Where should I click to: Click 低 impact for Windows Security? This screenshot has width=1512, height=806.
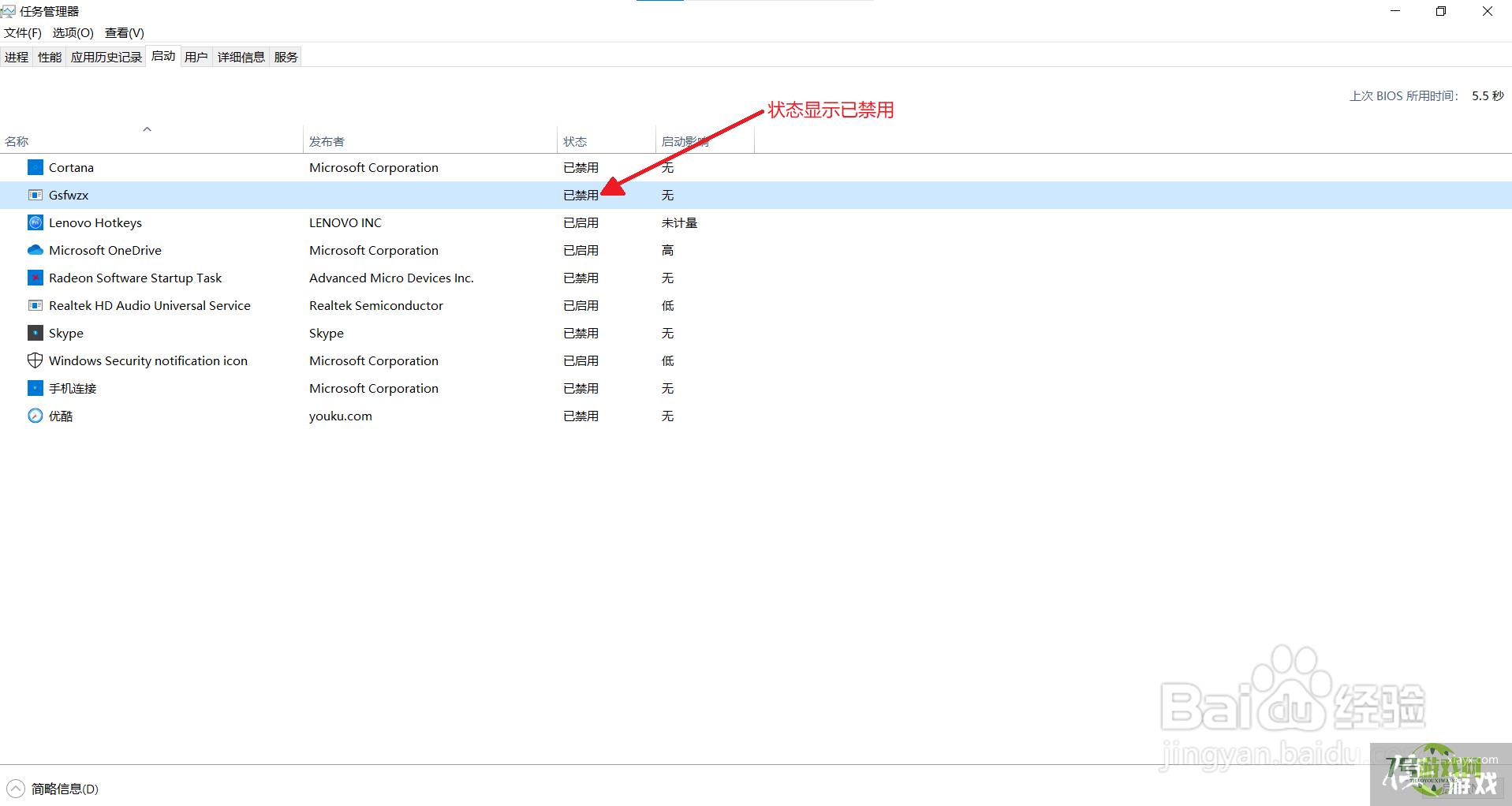click(667, 360)
